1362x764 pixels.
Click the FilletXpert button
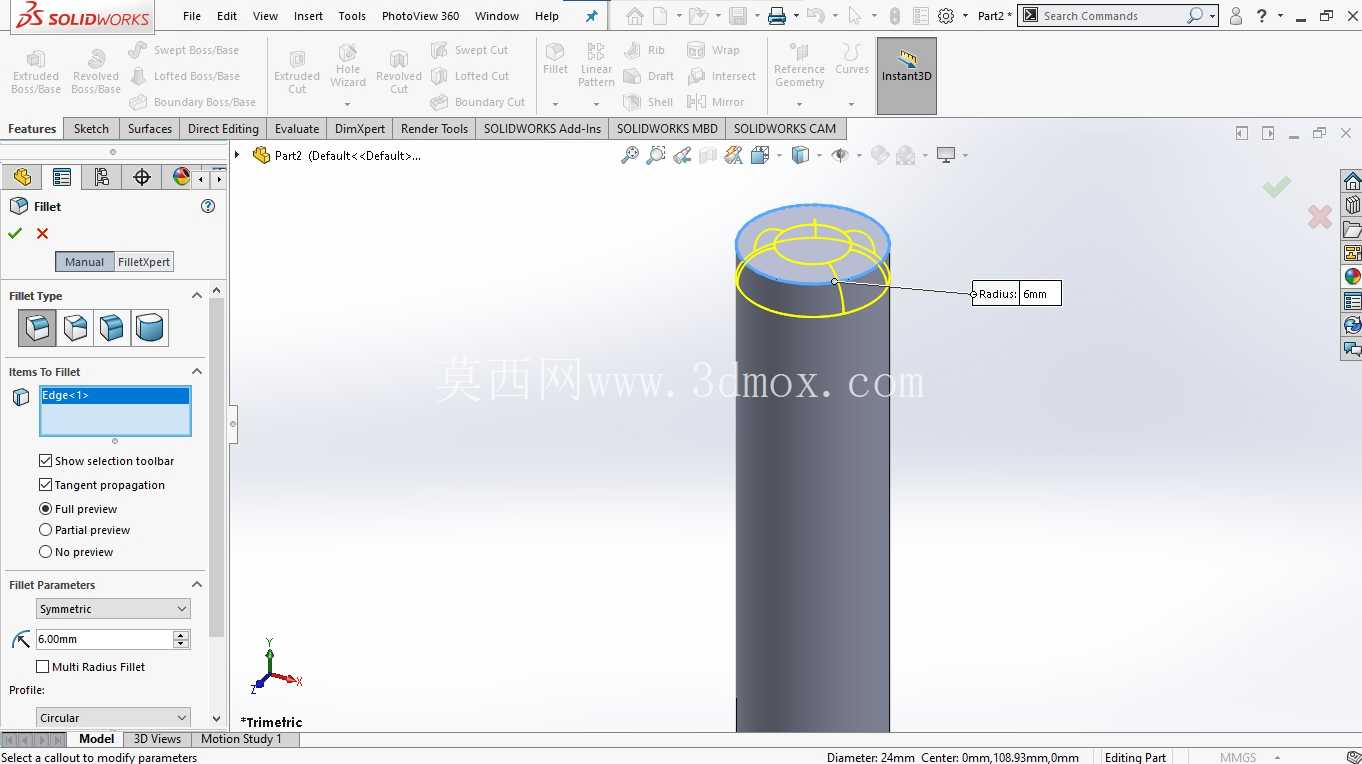point(144,262)
